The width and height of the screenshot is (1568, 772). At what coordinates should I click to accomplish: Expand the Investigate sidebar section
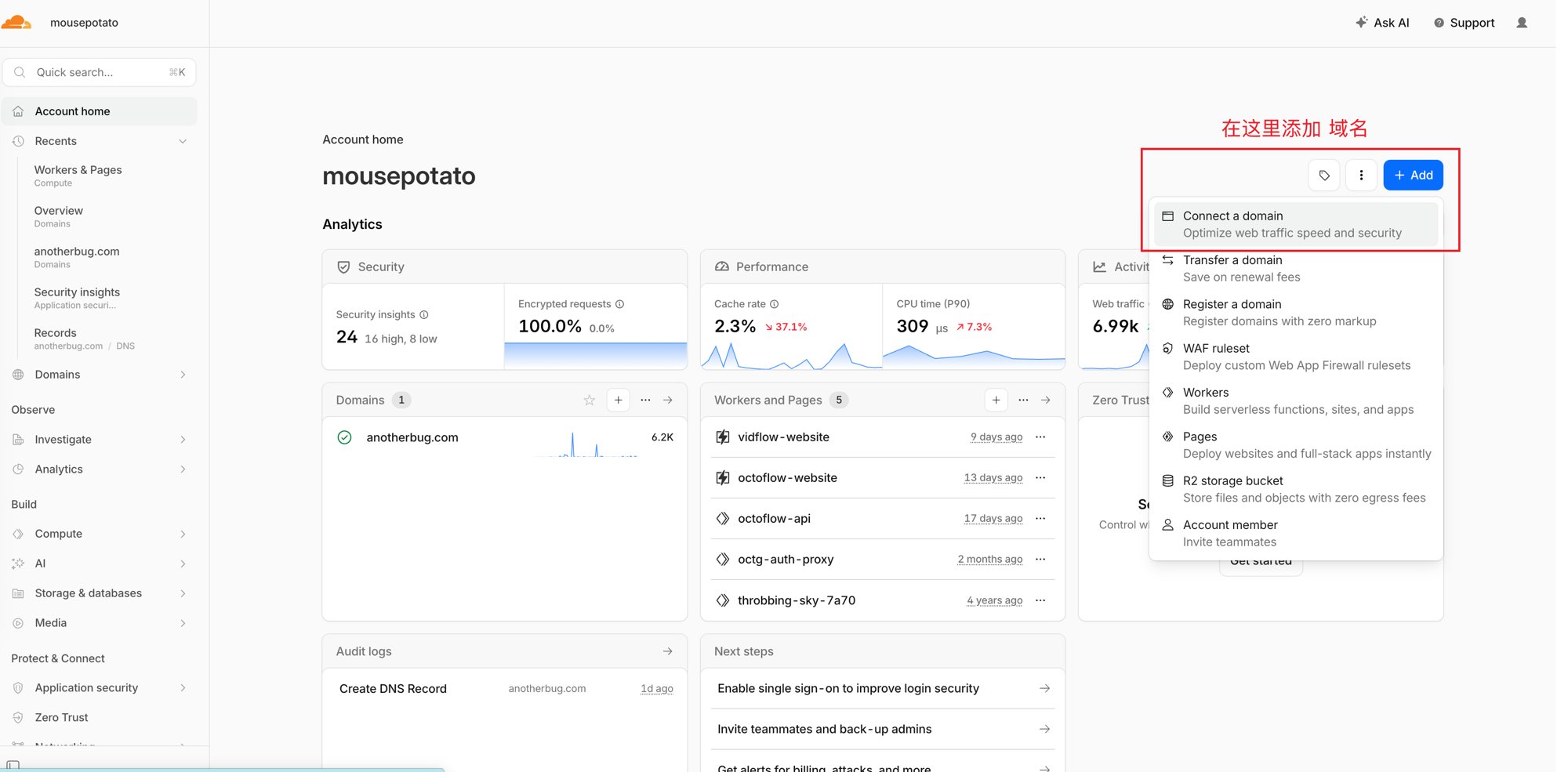183,440
